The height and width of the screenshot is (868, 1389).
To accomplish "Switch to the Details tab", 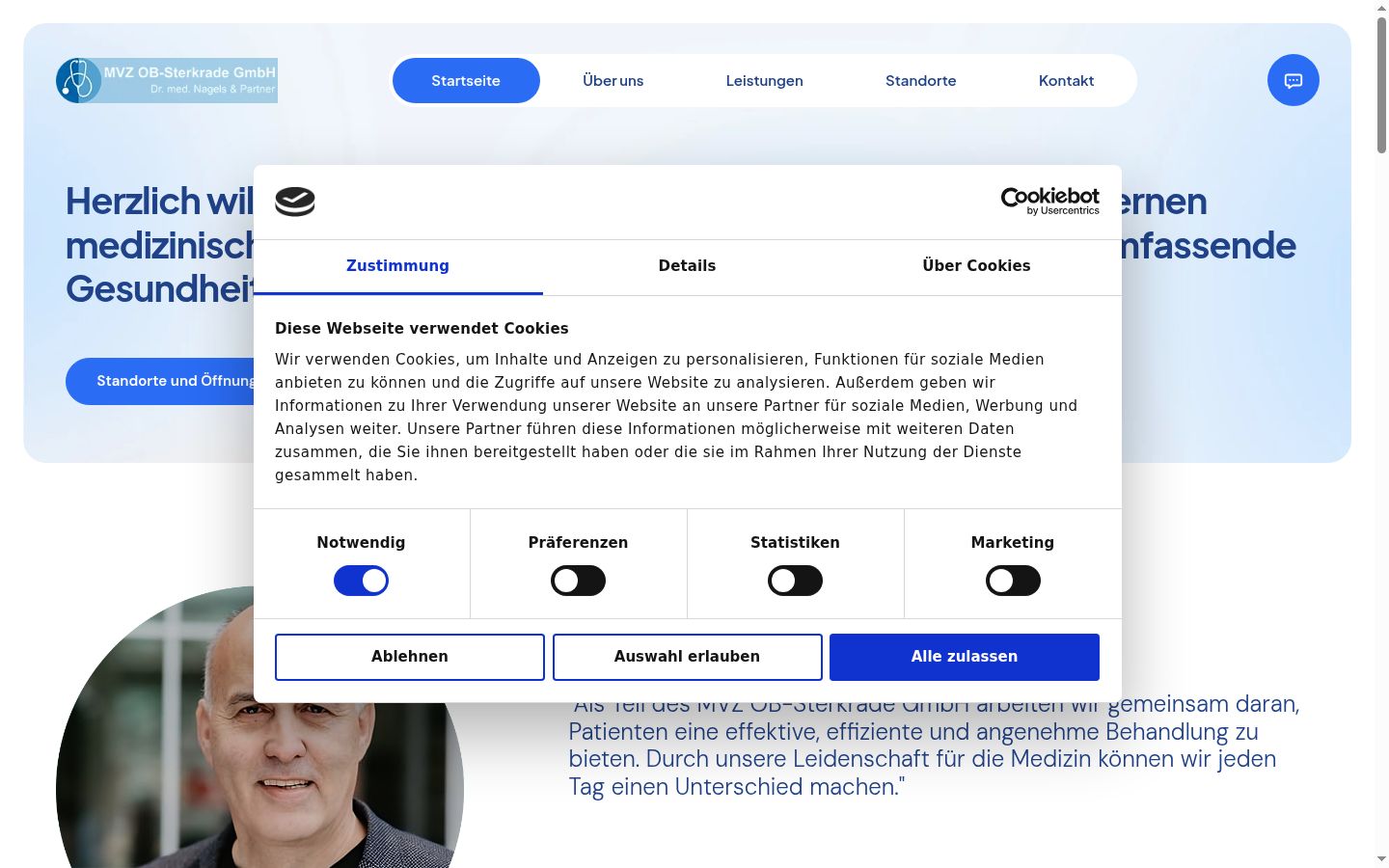I will [x=687, y=266].
